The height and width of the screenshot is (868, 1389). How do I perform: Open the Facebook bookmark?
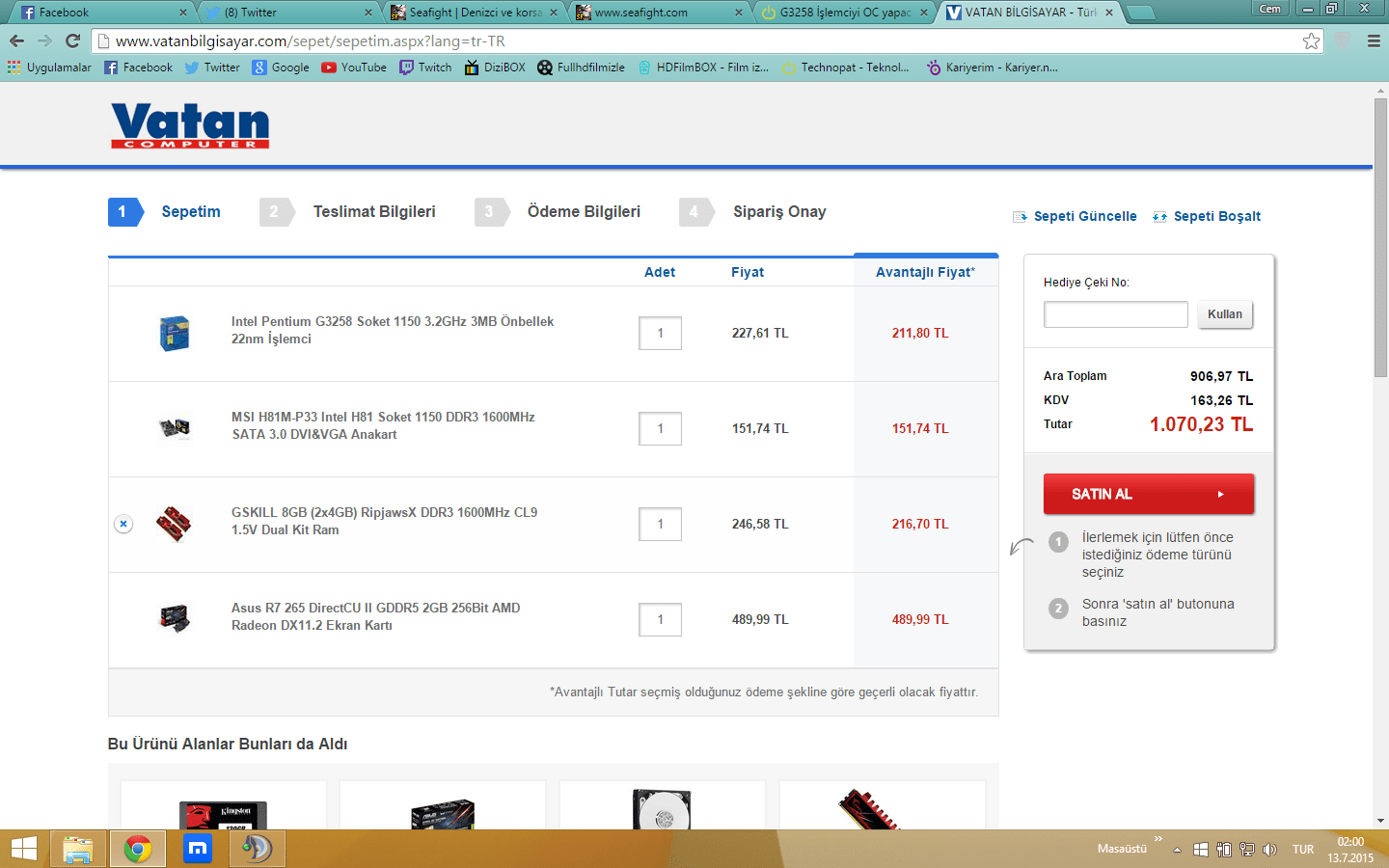pyautogui.click(x=138, y=68)
